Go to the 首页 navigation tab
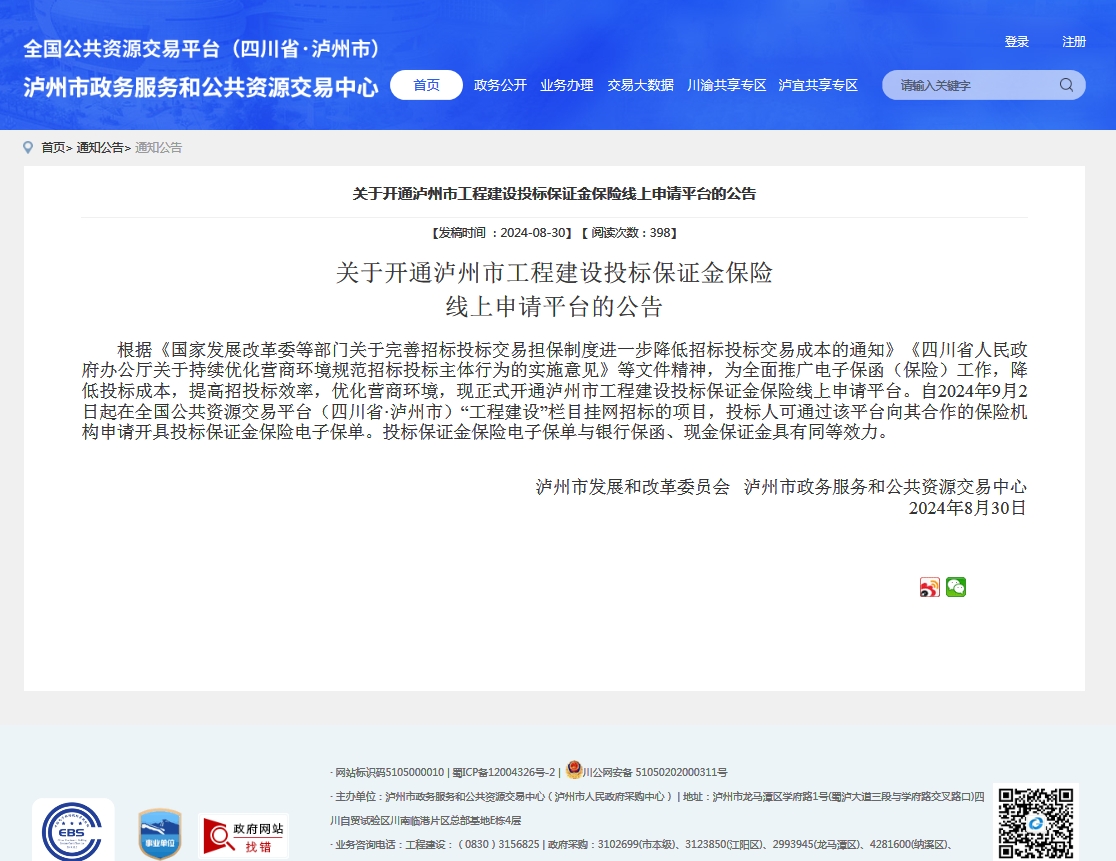 [x=426, y=85]
